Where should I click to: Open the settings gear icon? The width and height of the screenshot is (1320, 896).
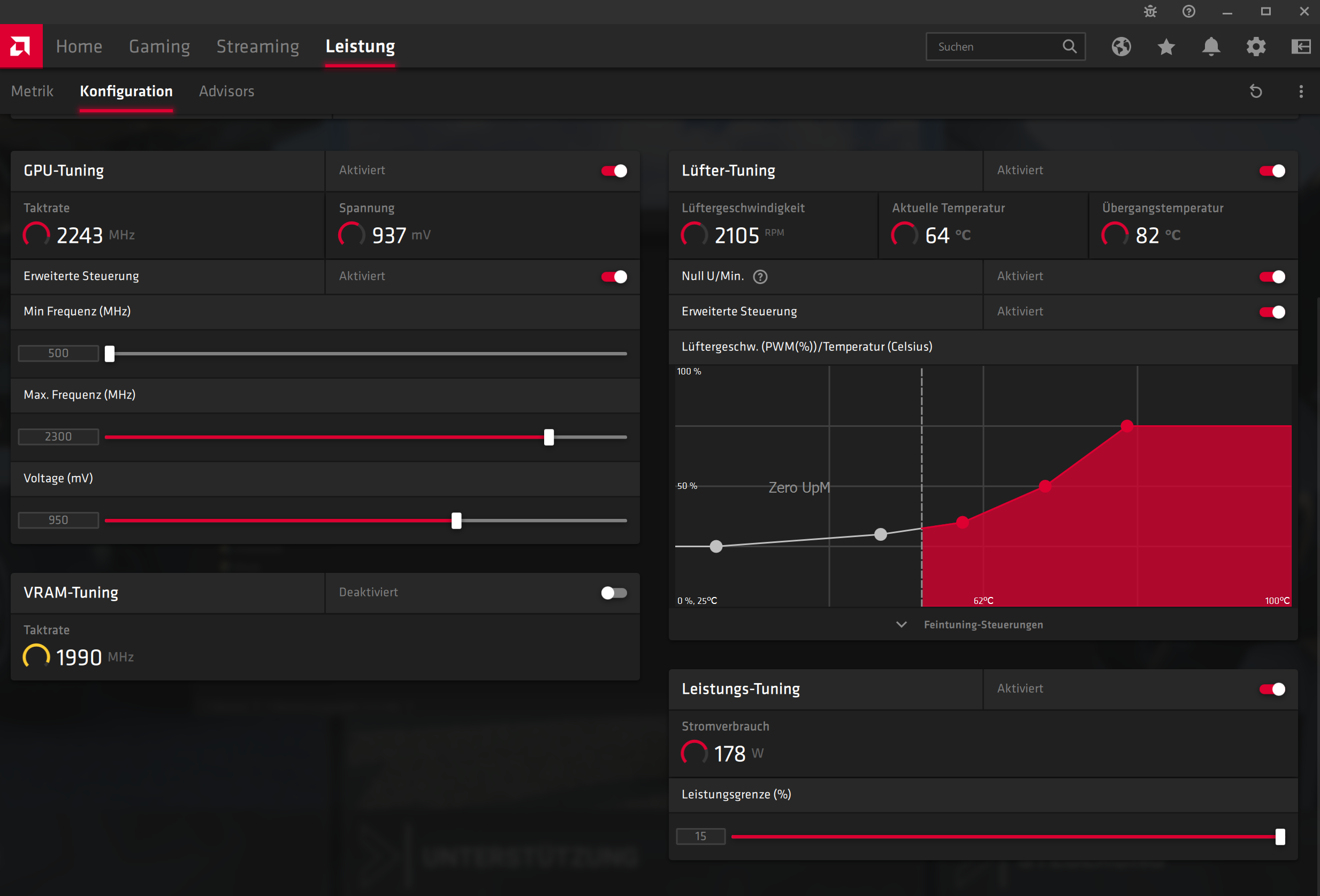1256,47
